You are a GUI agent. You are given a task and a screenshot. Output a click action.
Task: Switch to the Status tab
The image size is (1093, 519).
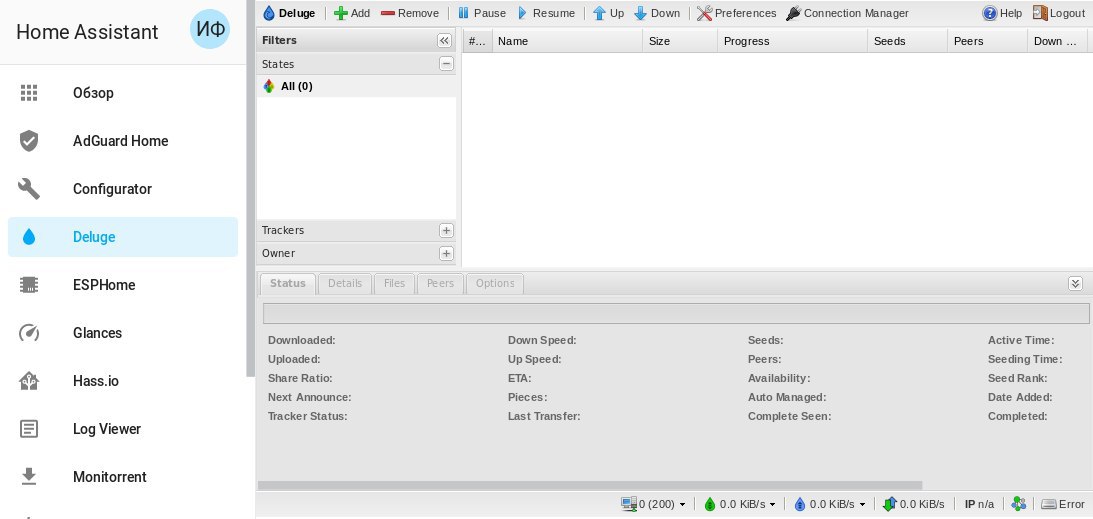point(288,284)
